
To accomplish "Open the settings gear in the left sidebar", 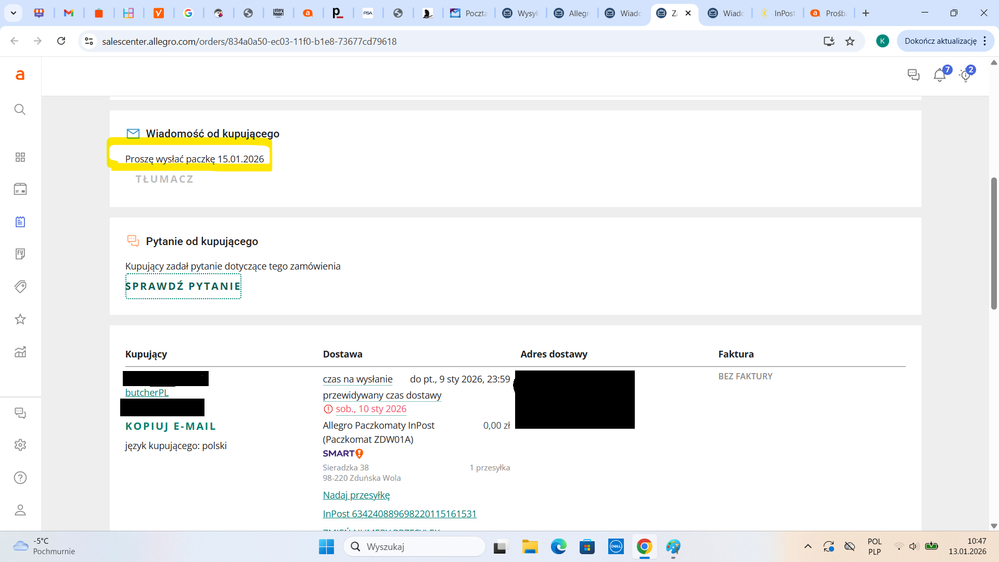I will click(20, 445).
